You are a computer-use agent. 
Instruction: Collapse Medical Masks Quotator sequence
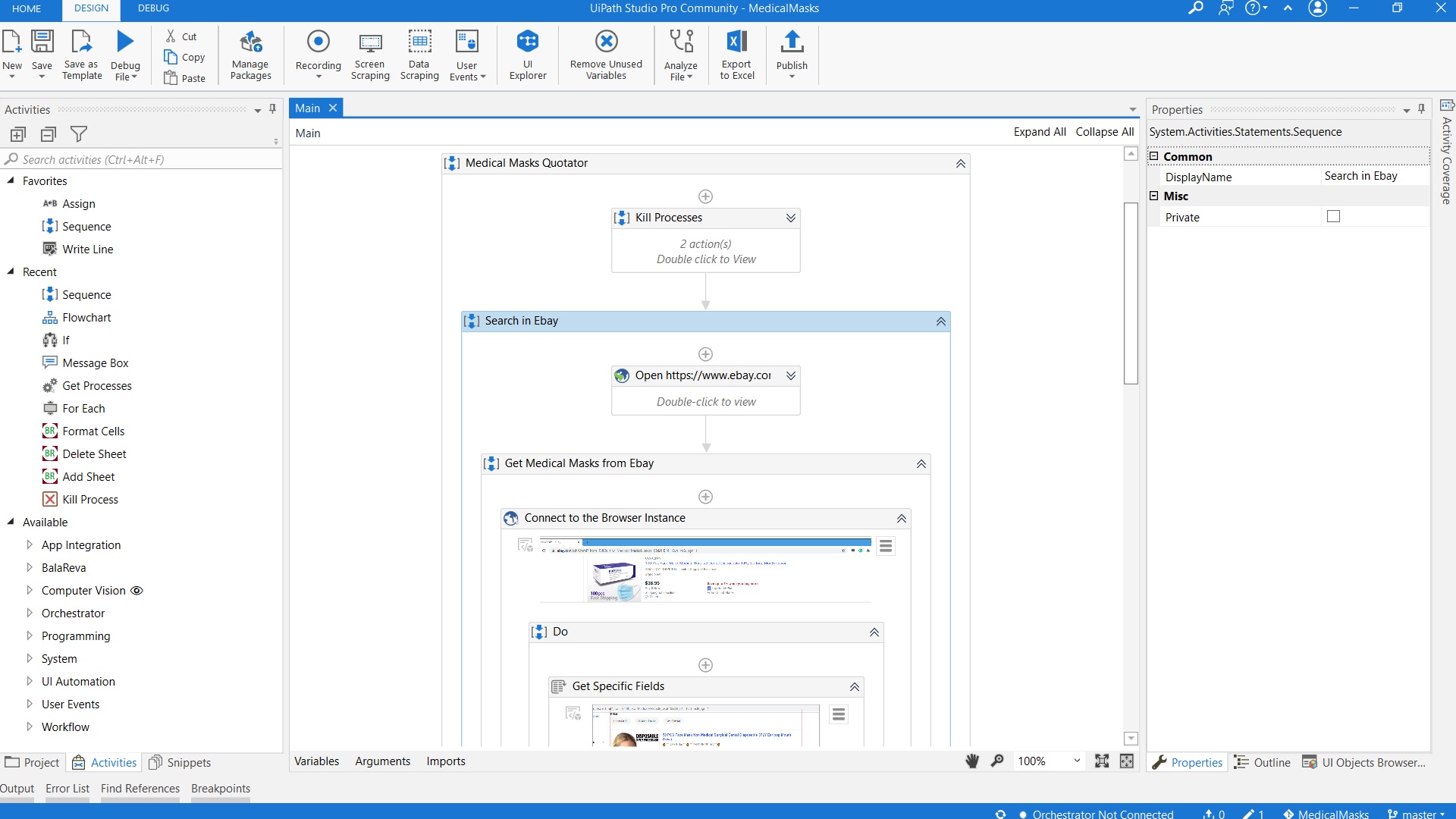pos(961,163)
